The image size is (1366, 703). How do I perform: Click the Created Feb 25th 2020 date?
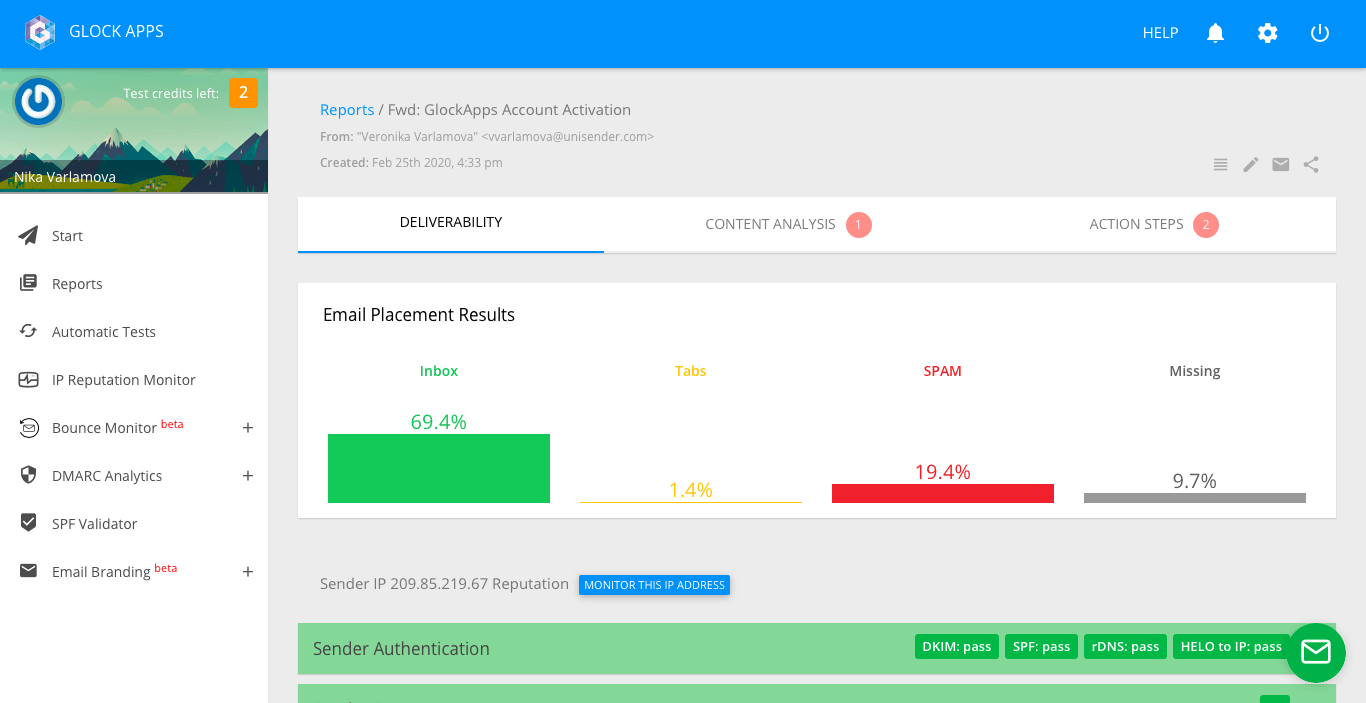[x=411, y=162]
